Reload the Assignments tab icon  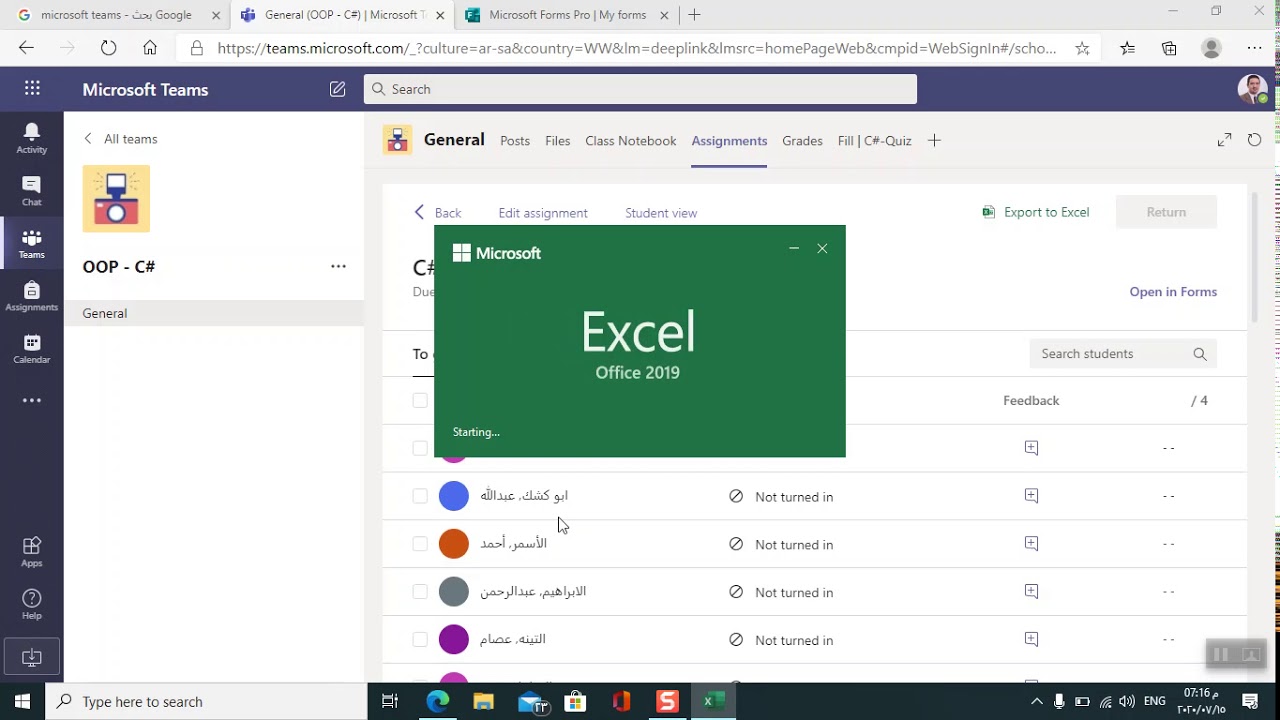click(x=1254, y=140)
